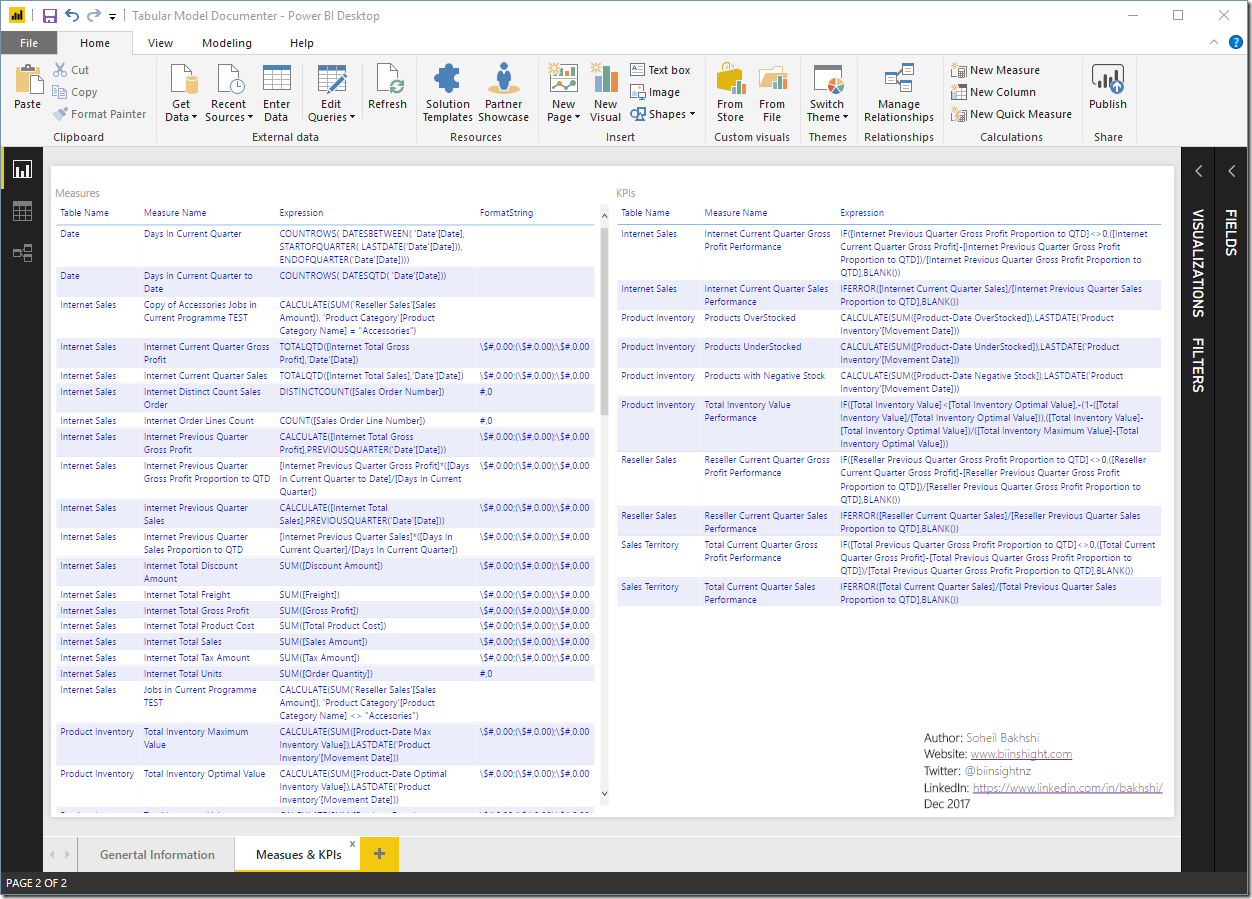The image size is (1252, 899).
Task: Insert a New Visual
Action: [605, 93]
